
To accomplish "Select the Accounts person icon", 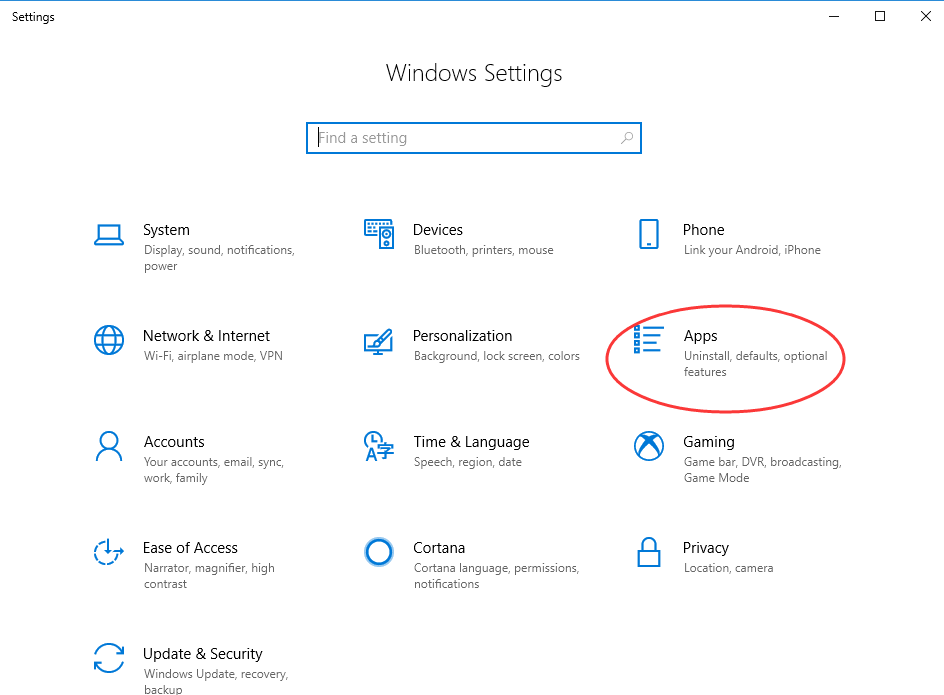I will click(x=109, y=446).
